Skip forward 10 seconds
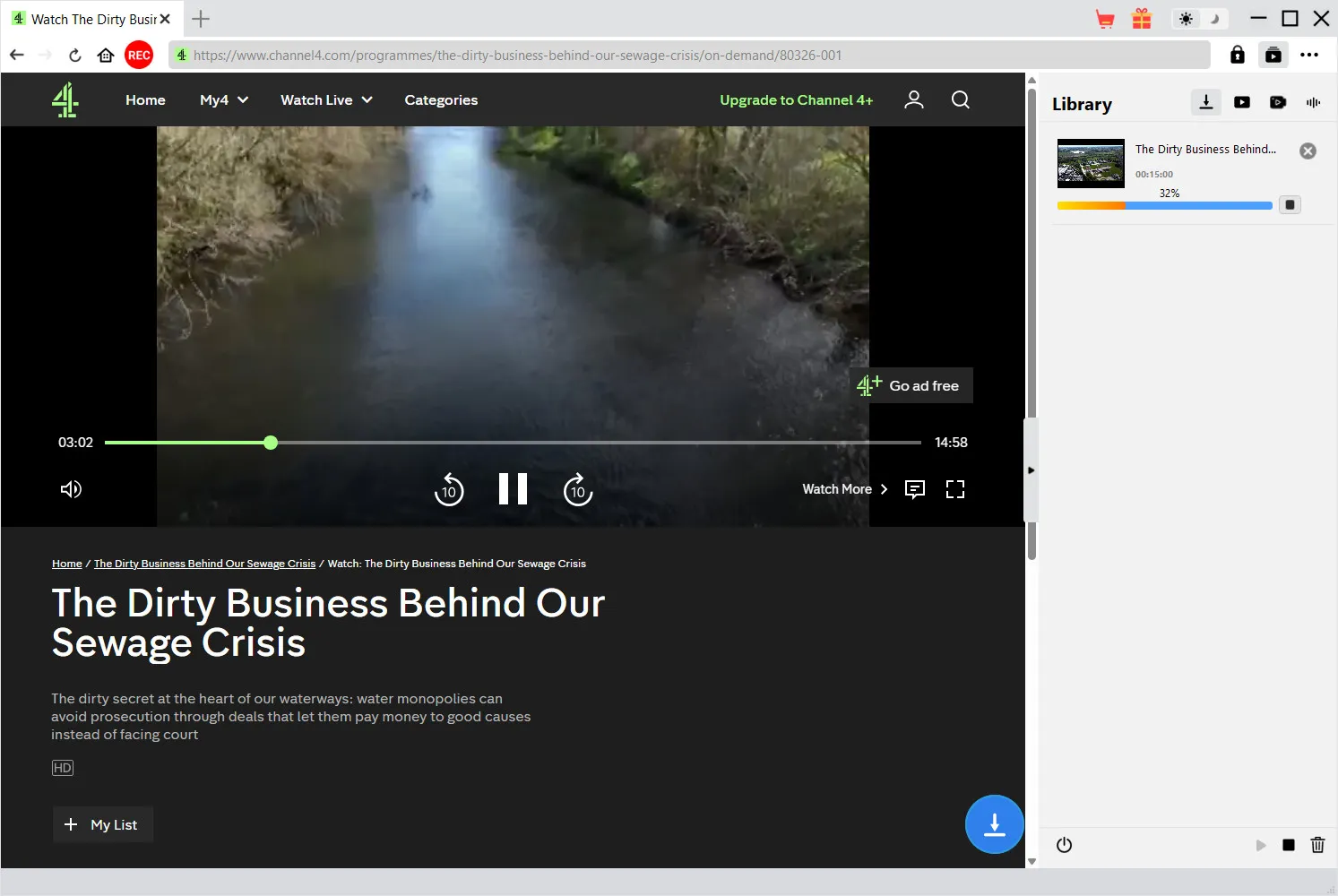The width and height of the screenshot is (1338, 896). pos(578,489)
